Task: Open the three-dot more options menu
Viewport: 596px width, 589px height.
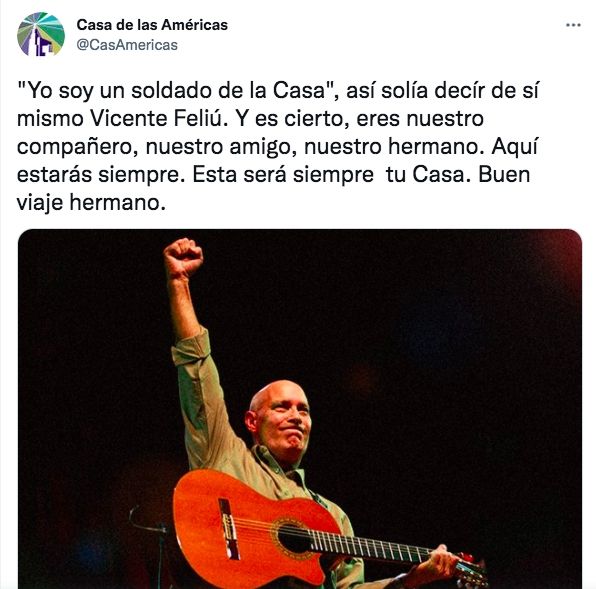Action: pyautogui.click(x=573, y=25)
